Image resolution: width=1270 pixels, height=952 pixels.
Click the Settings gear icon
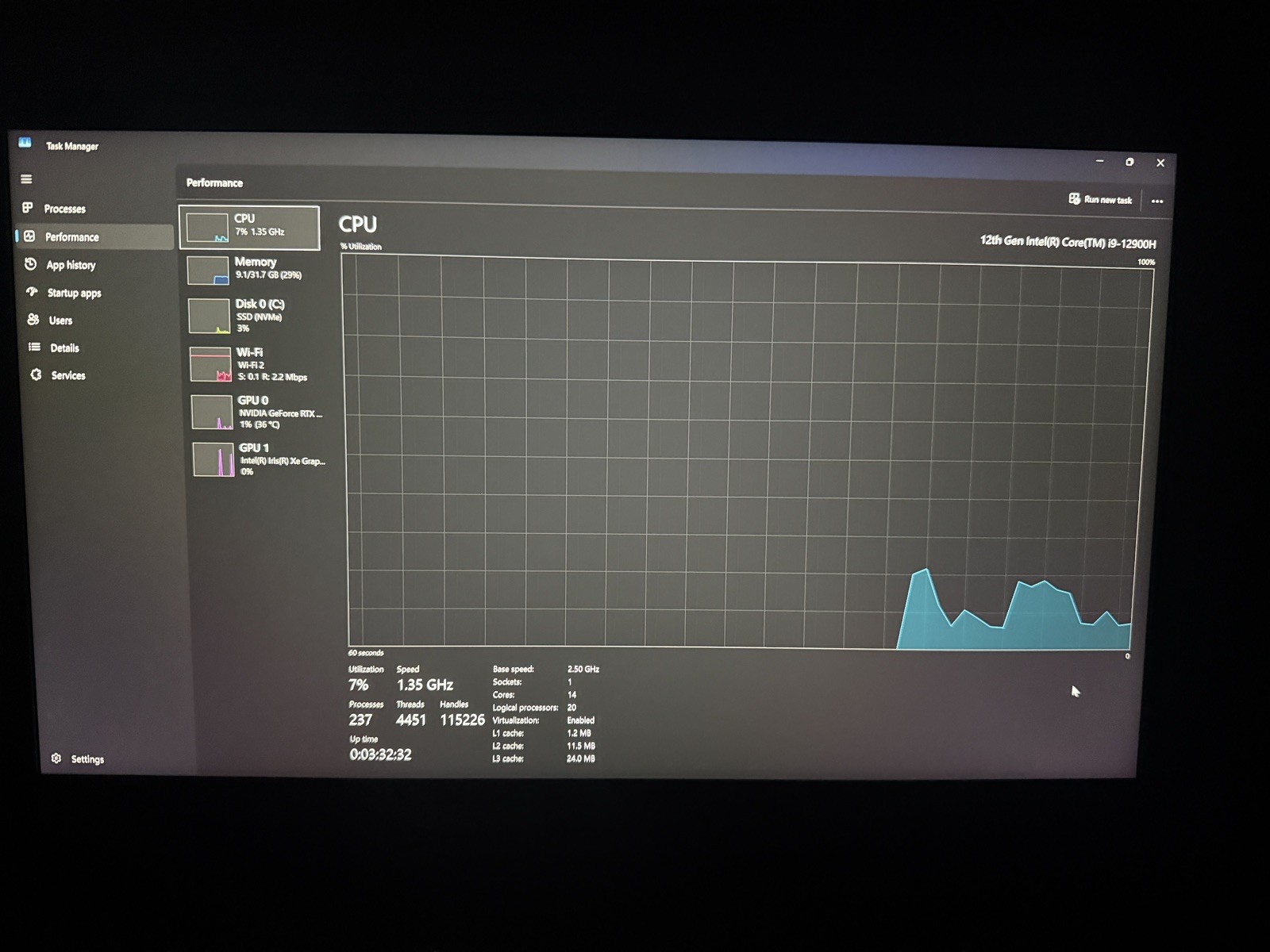tap(56, 758)
